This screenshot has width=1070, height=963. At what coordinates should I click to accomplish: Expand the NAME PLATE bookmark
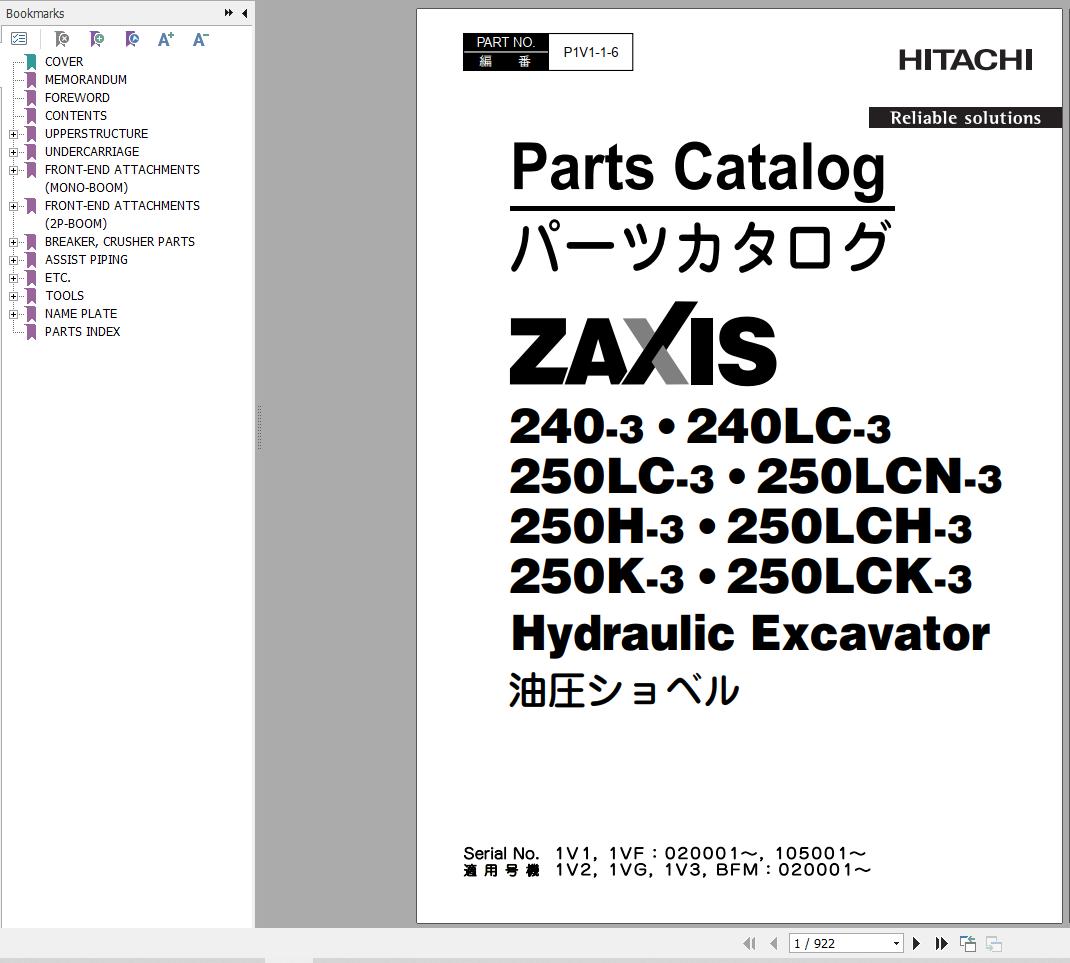[13, 314]
